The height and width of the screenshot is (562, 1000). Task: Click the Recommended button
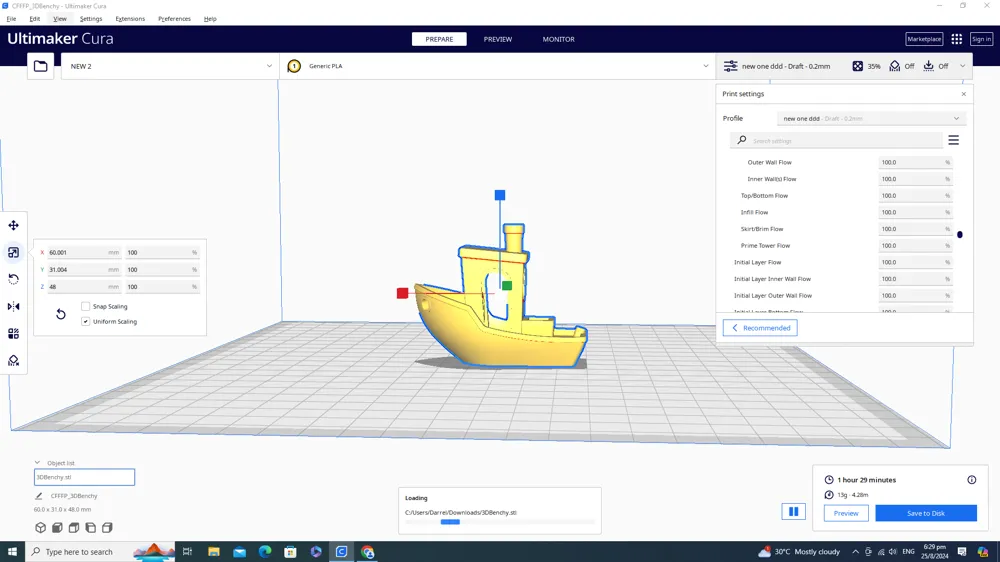coord(760,328)
